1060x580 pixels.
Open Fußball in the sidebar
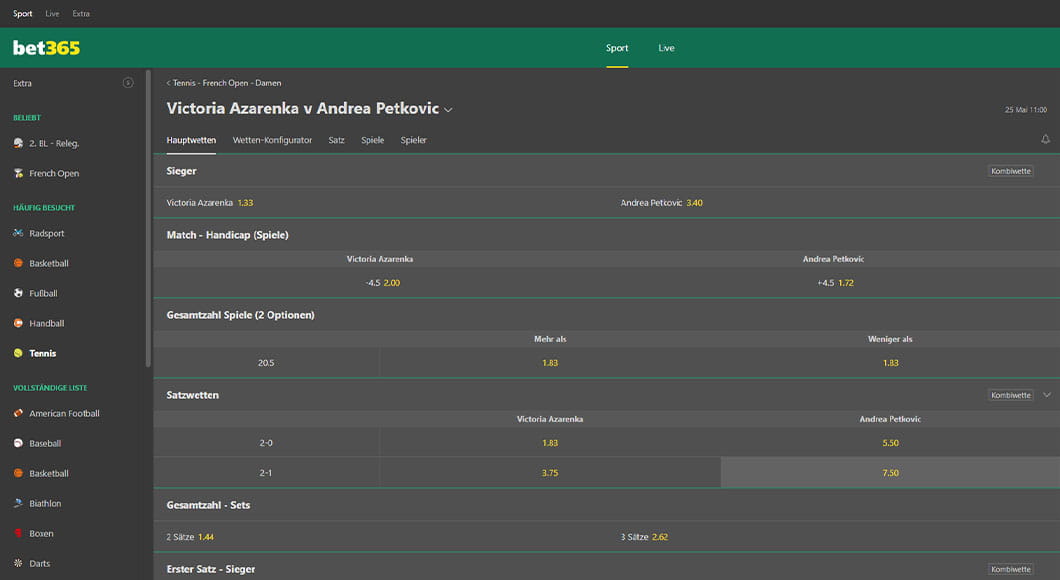tap(43, 293)
